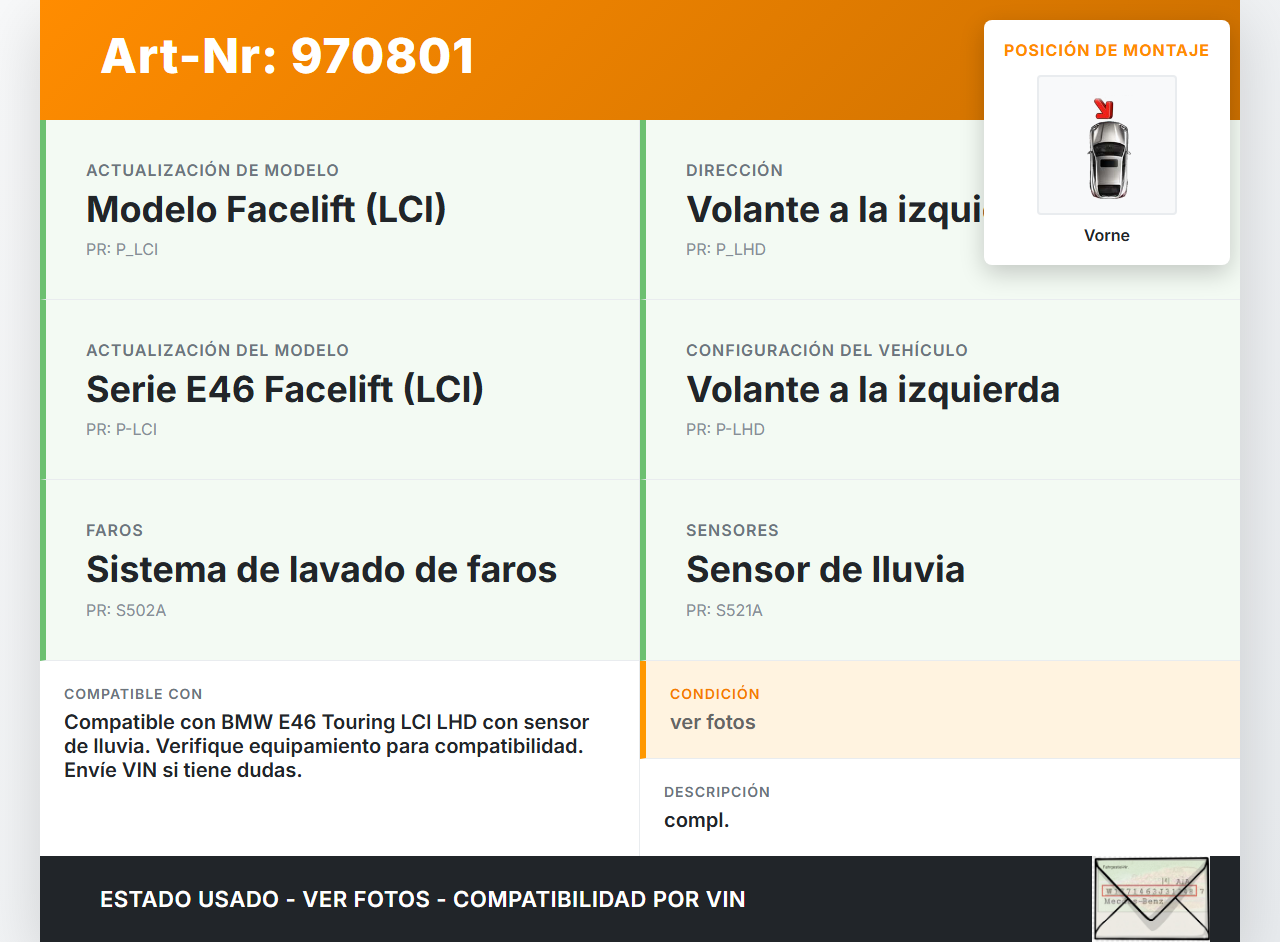
Task: Click the 'Dirección' label
Action: (x=734, y=171)
